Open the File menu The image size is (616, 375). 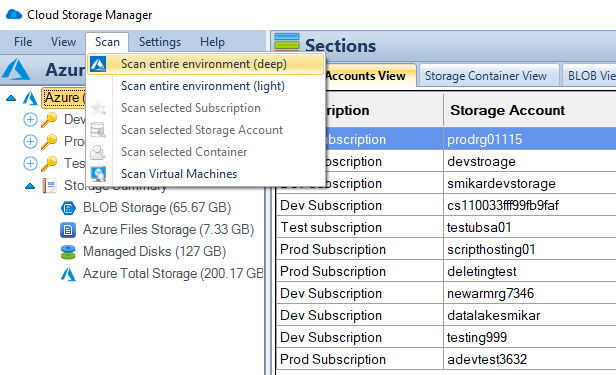[x=23, y=42]
